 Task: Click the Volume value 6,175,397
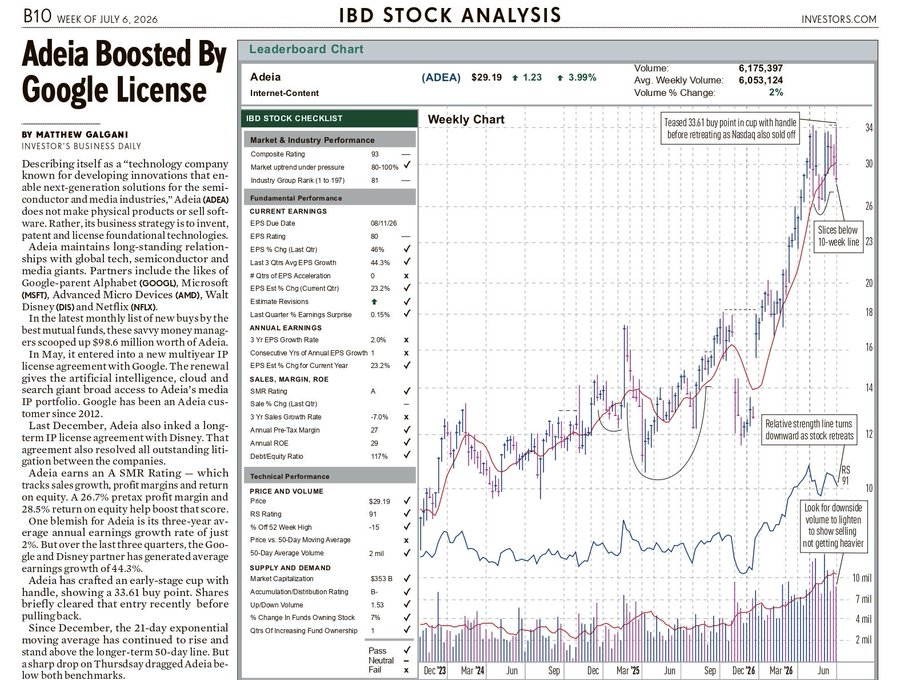[761, 68]
